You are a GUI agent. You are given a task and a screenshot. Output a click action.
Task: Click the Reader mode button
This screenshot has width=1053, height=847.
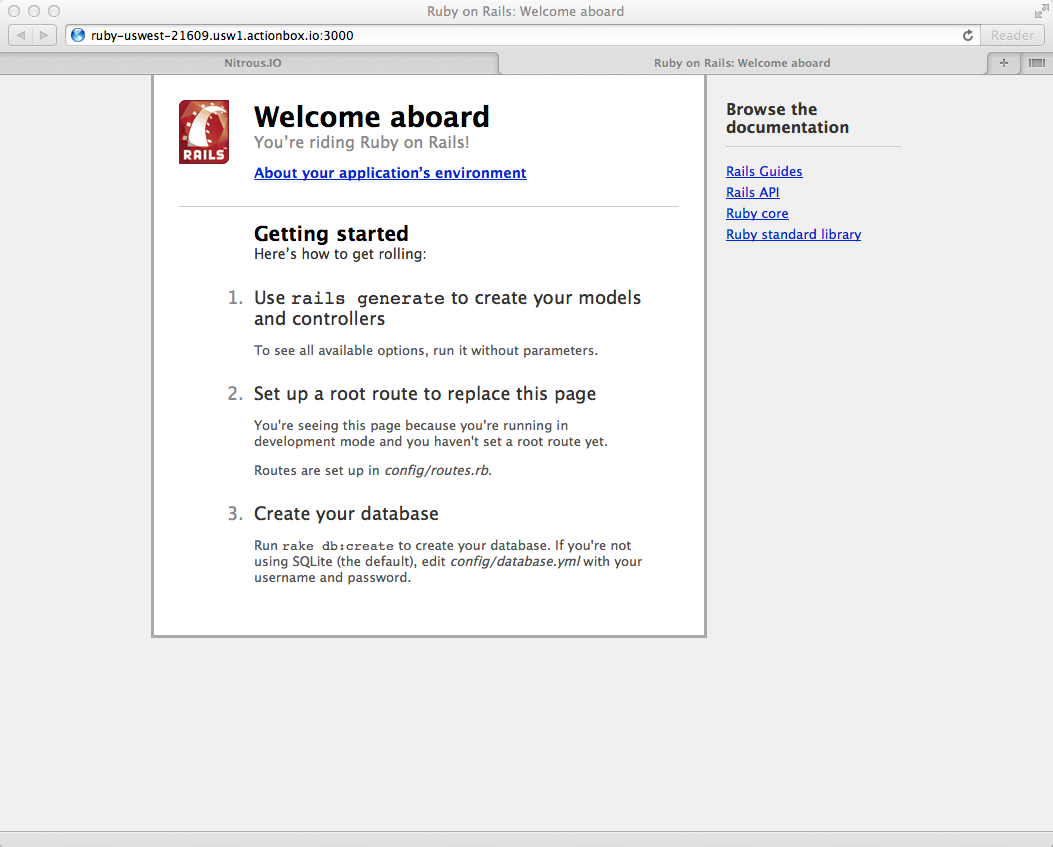pyautogui.click(x=1012, y=34)
